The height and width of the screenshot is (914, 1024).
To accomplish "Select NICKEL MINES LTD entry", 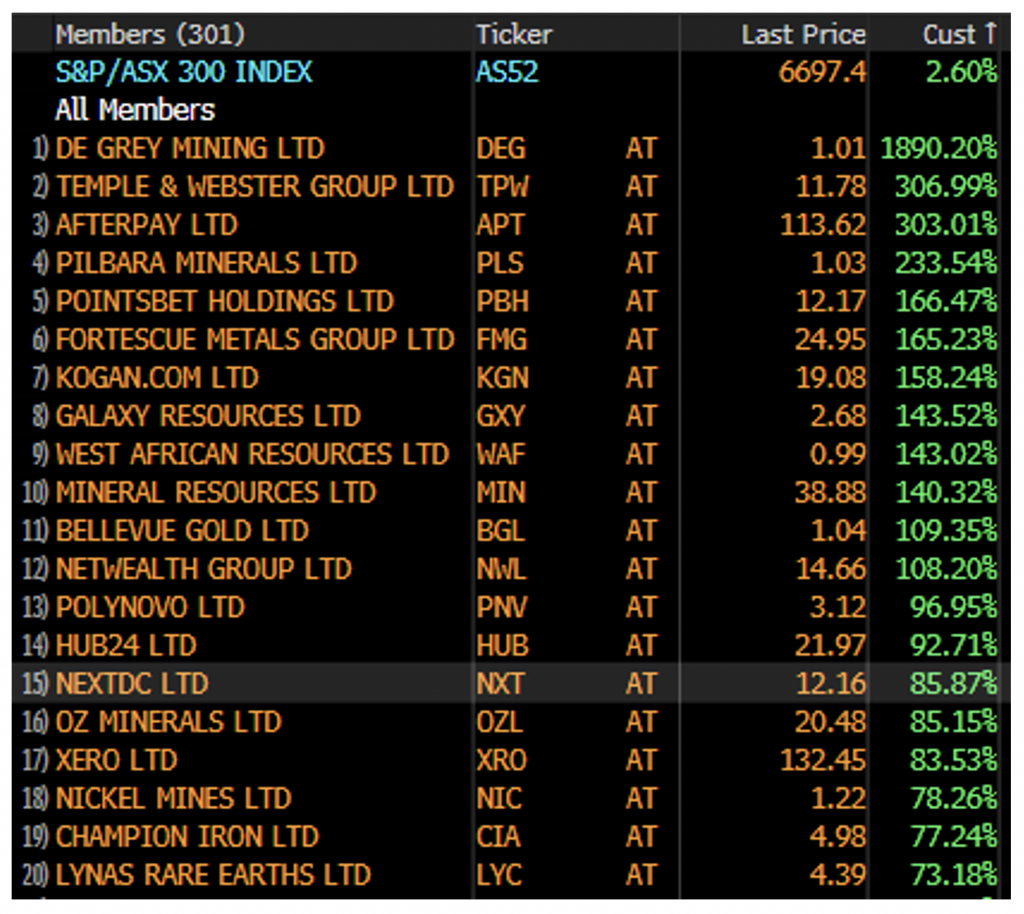I will (174, 798).
